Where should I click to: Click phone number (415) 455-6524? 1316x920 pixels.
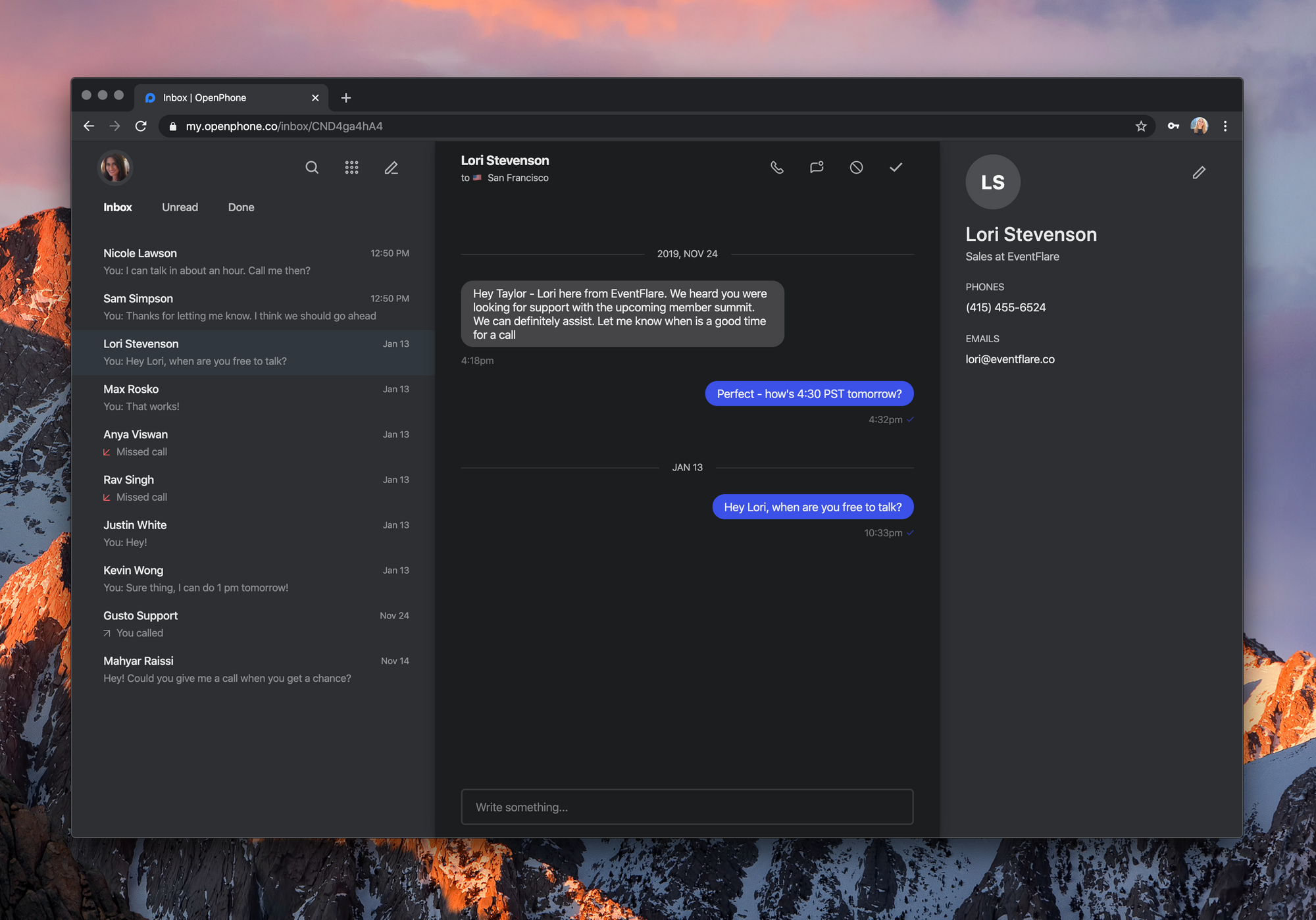1005,307
